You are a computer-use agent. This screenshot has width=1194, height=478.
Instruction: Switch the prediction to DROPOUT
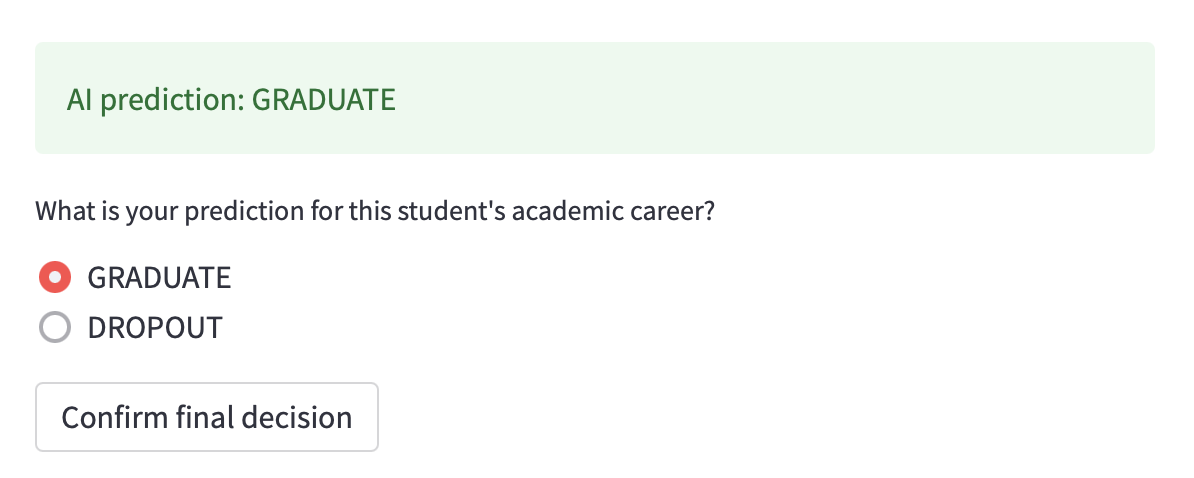pos(54,328)
